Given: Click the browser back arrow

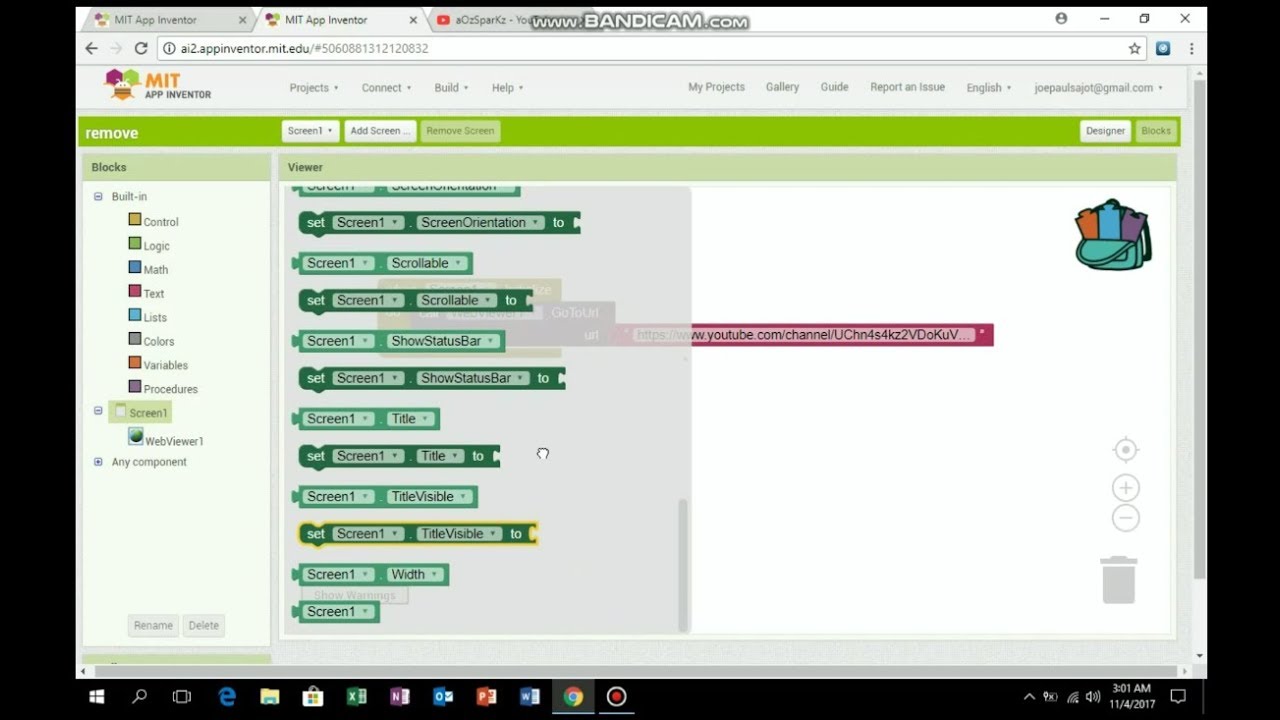Looking at the screenshot, I should click(x=92, y=48).
